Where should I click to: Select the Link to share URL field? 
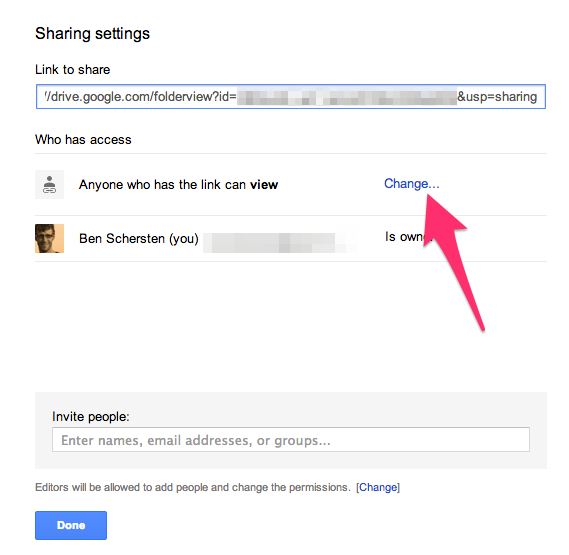click(291, 97)
